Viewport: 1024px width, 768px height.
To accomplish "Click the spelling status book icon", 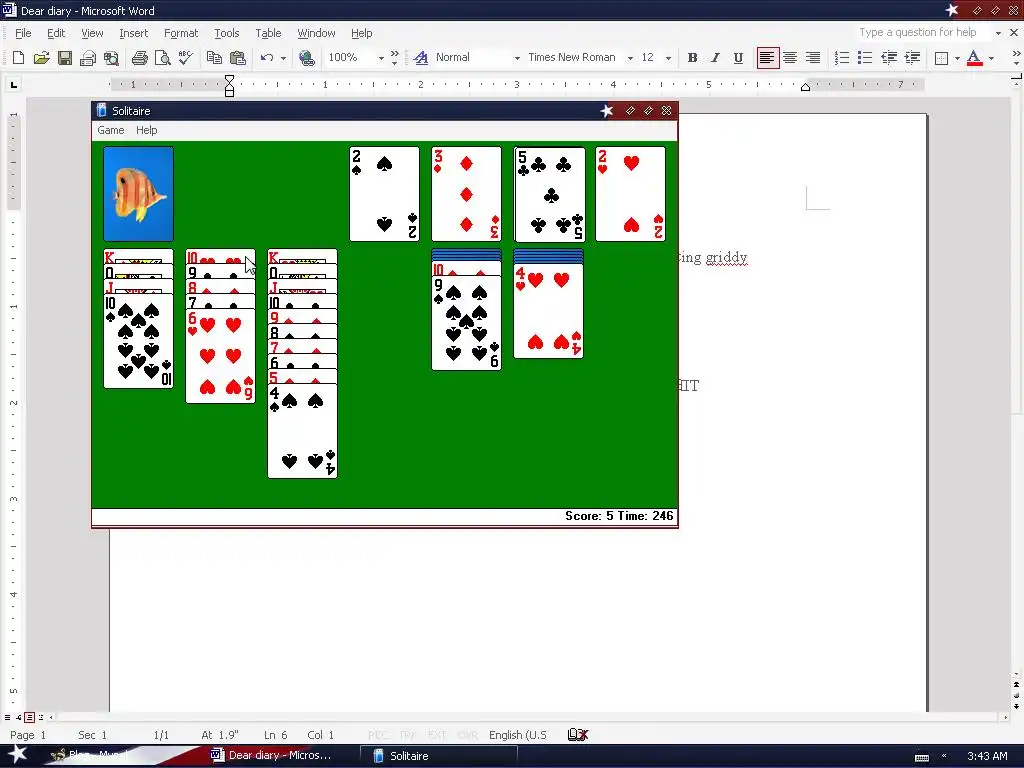I will tap(578, 735).
